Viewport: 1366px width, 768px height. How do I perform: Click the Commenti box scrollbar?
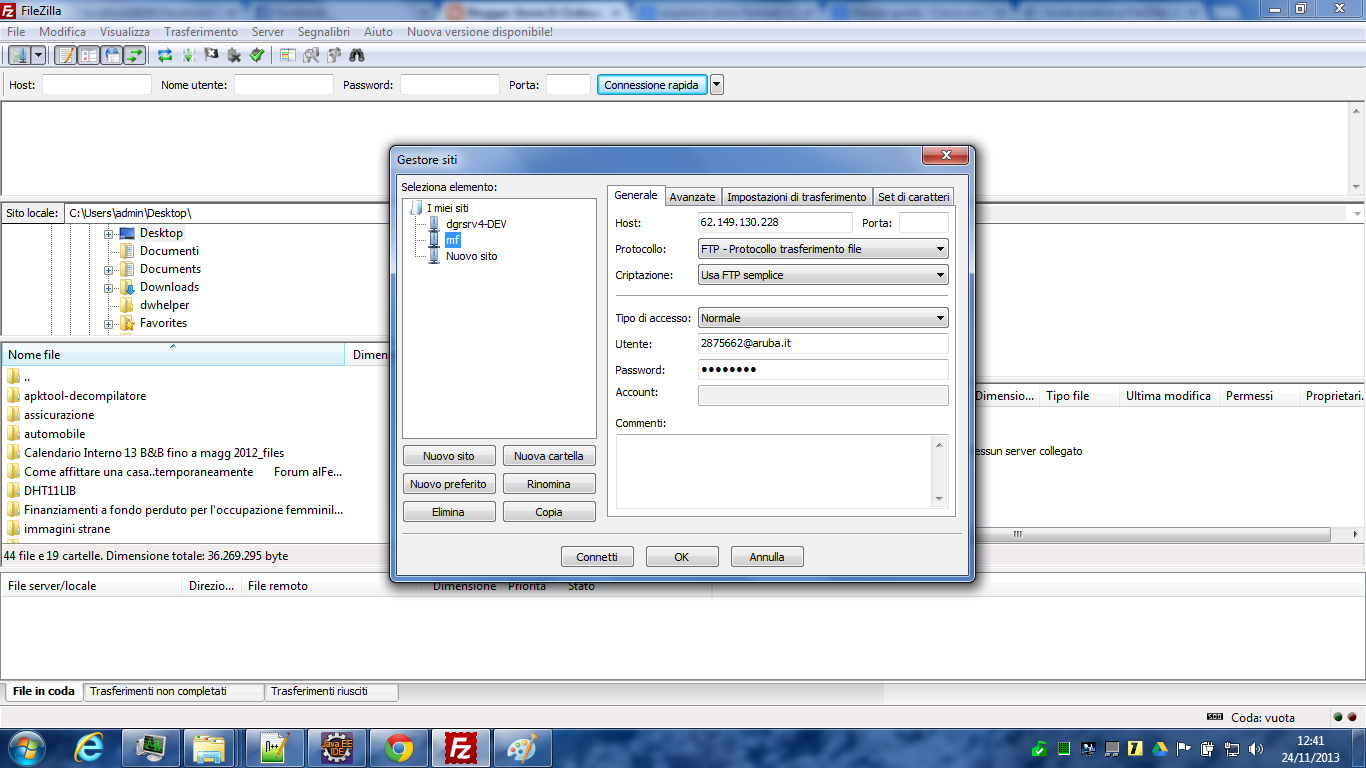click(x=939, y=471)
